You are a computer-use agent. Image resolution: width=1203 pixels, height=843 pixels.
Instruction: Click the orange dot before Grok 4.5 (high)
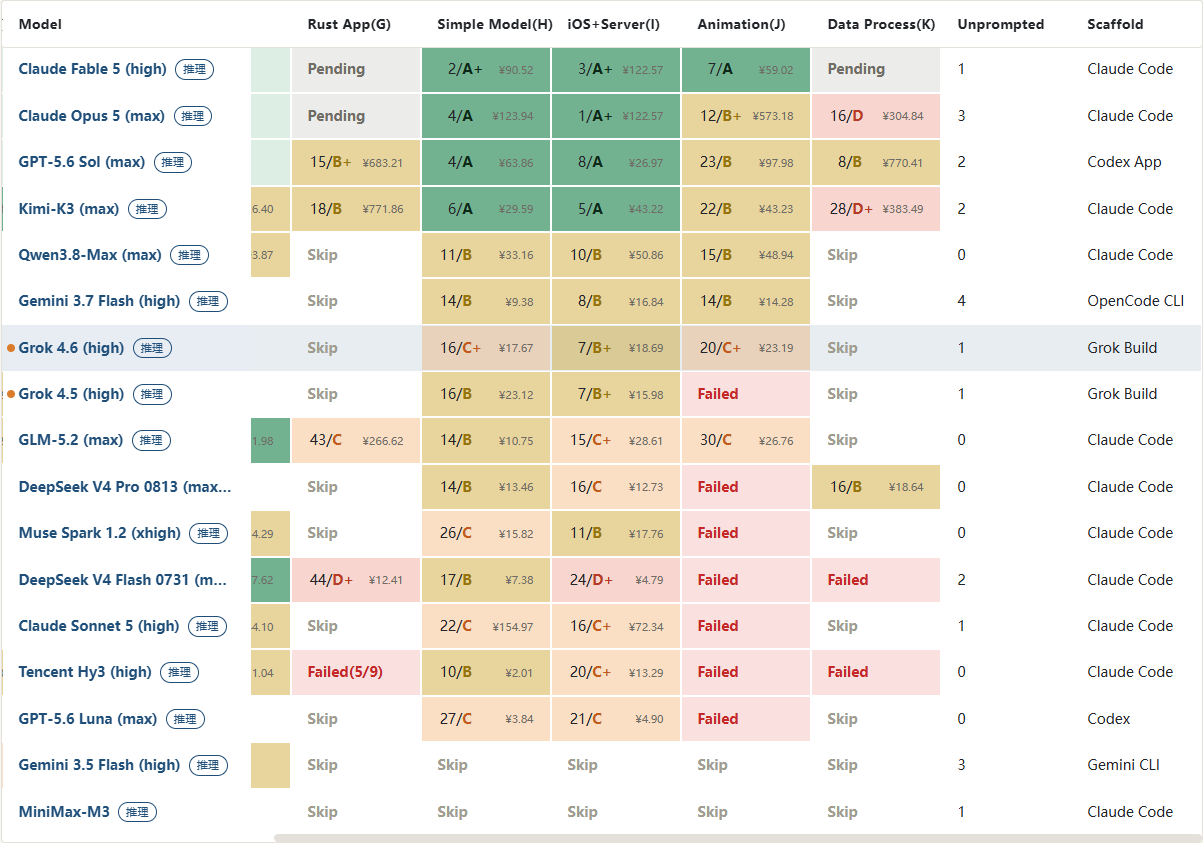click(11, 394)
